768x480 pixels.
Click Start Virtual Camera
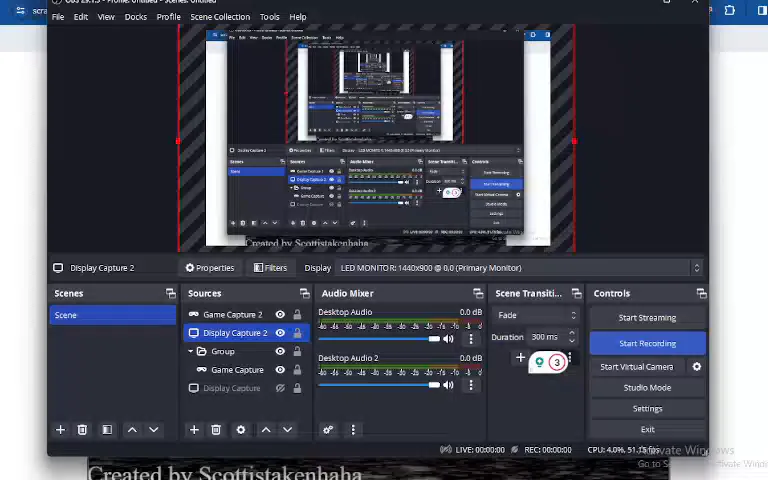[x=637, y=367]
